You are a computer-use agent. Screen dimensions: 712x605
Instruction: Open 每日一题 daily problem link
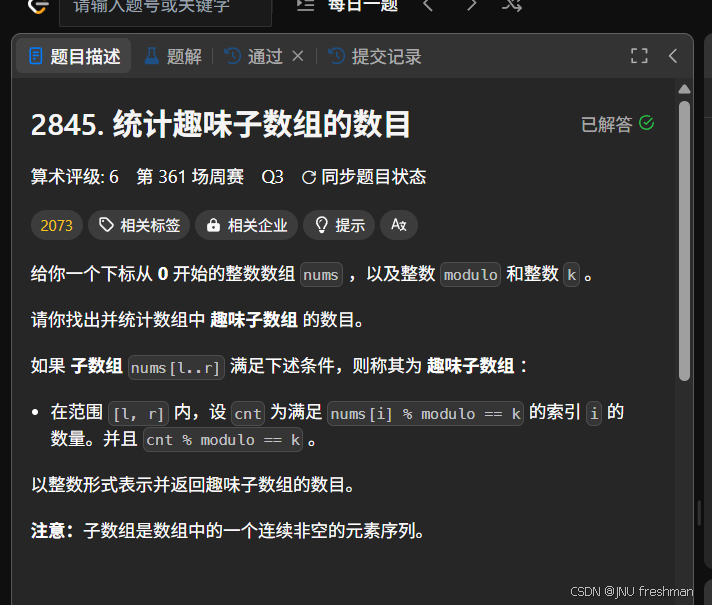point(363,5)
